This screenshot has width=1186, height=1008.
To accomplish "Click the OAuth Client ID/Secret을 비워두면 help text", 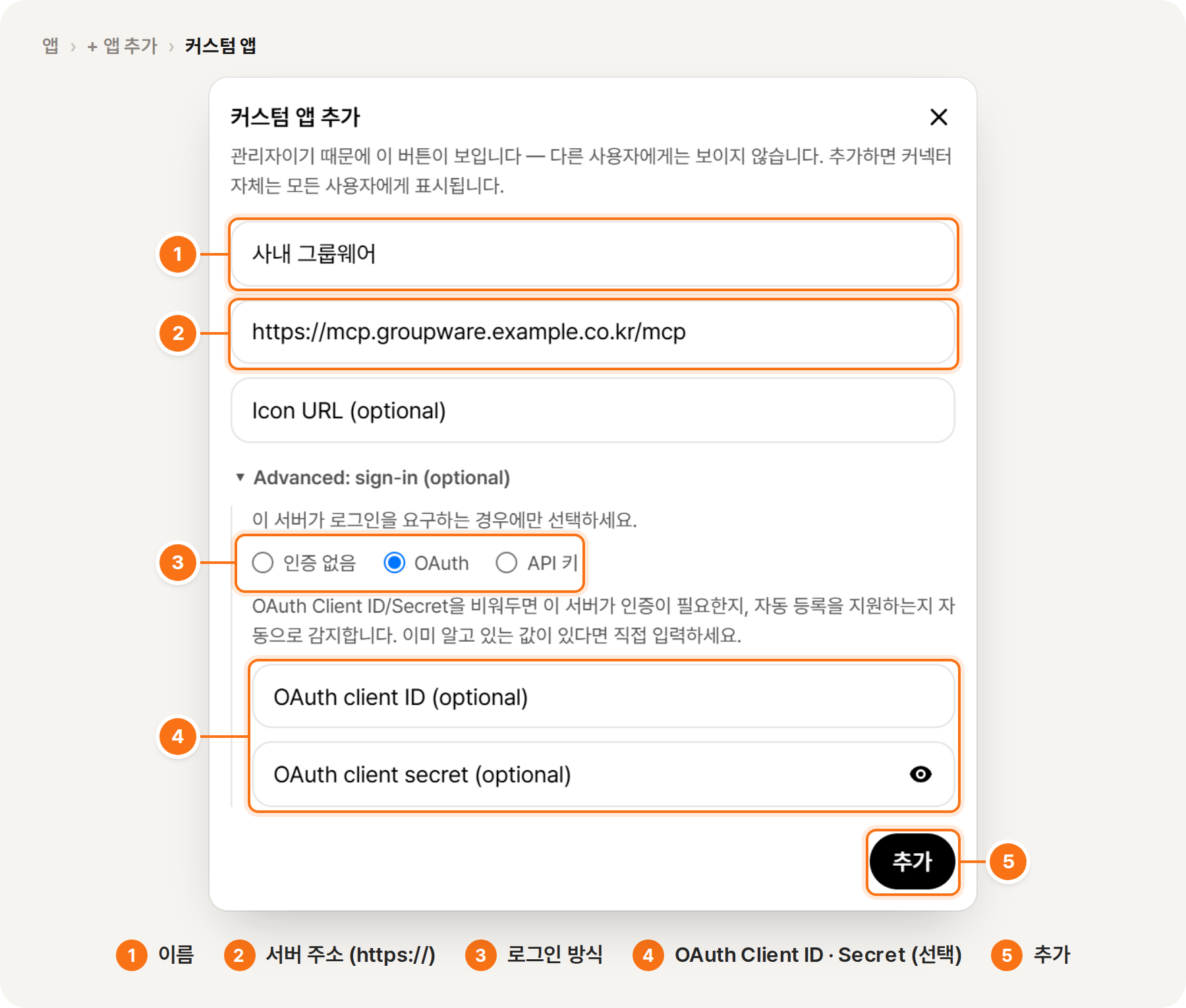I will (x=604, y=621).
